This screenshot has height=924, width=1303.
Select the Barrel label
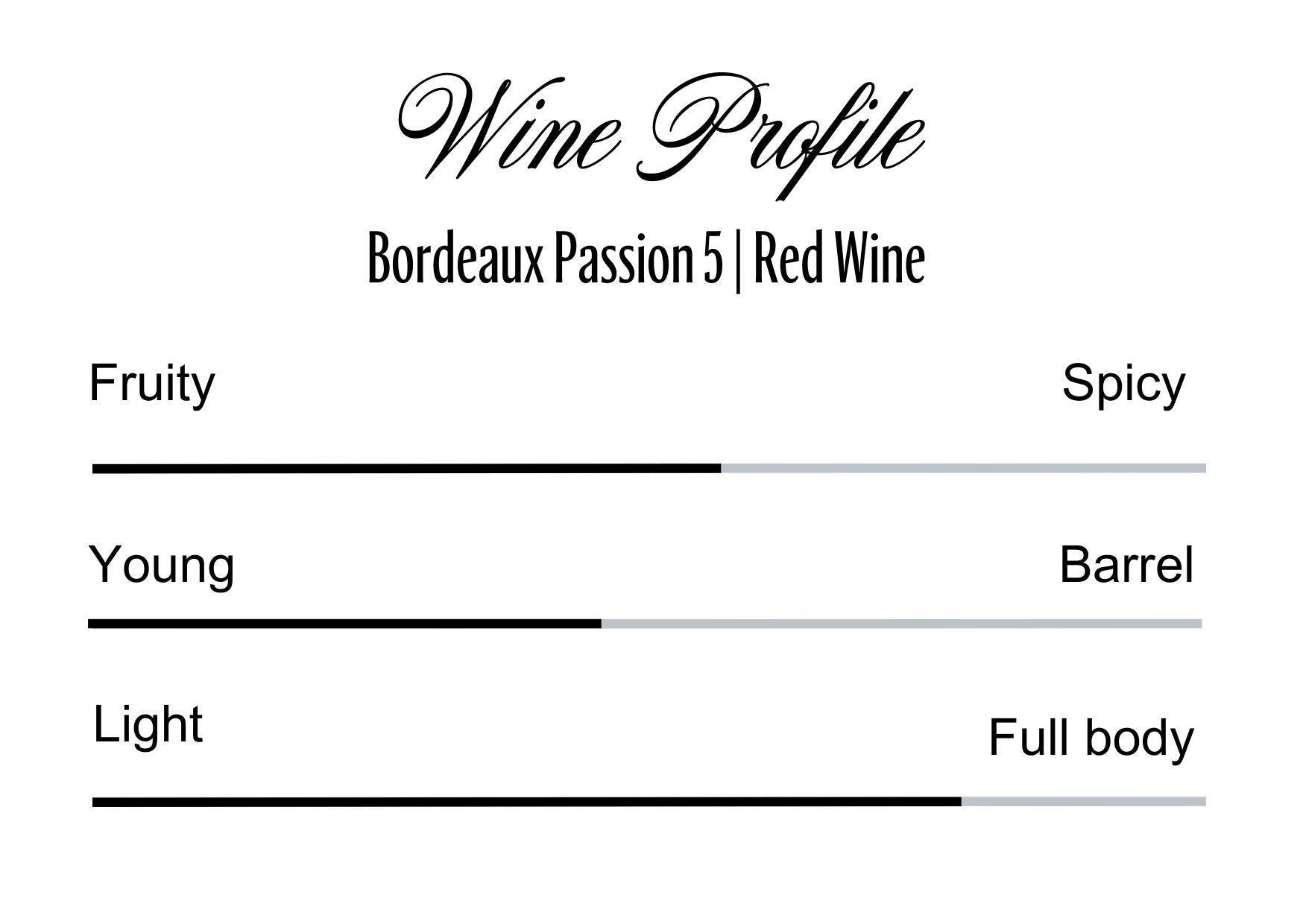click(x=1126, y=565)
